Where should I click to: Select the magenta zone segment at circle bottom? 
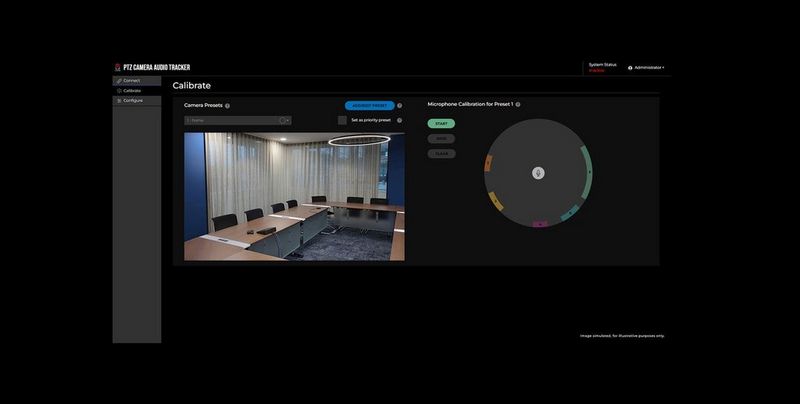540,224
